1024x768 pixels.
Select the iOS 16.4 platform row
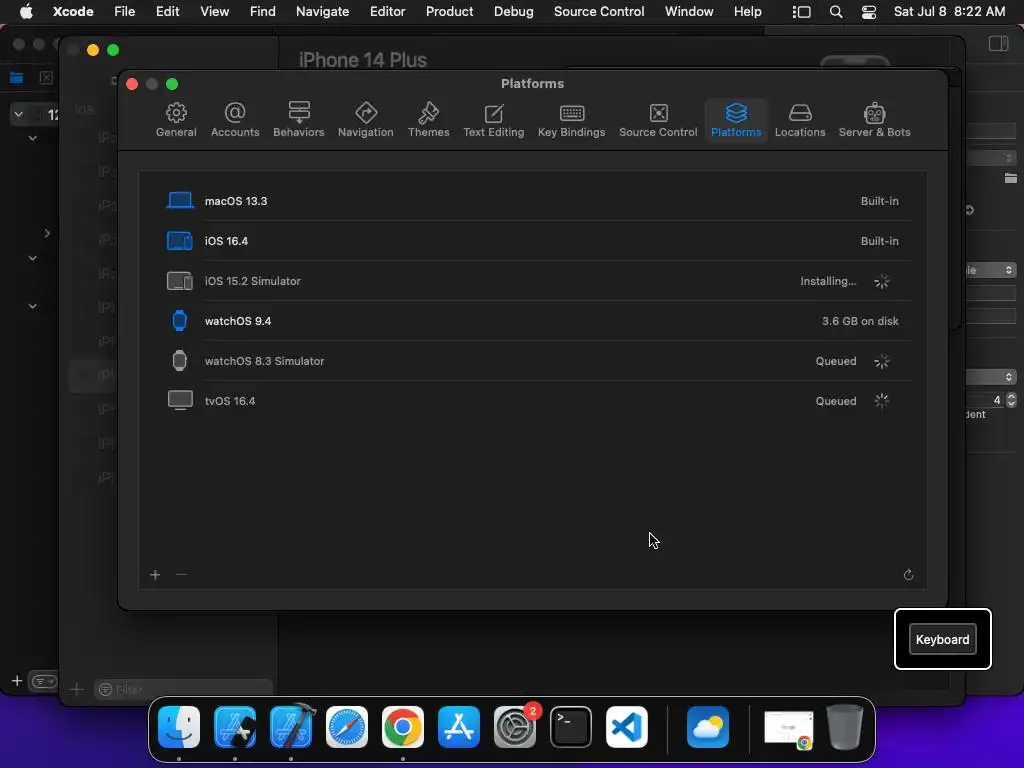(x=532, y=241)
